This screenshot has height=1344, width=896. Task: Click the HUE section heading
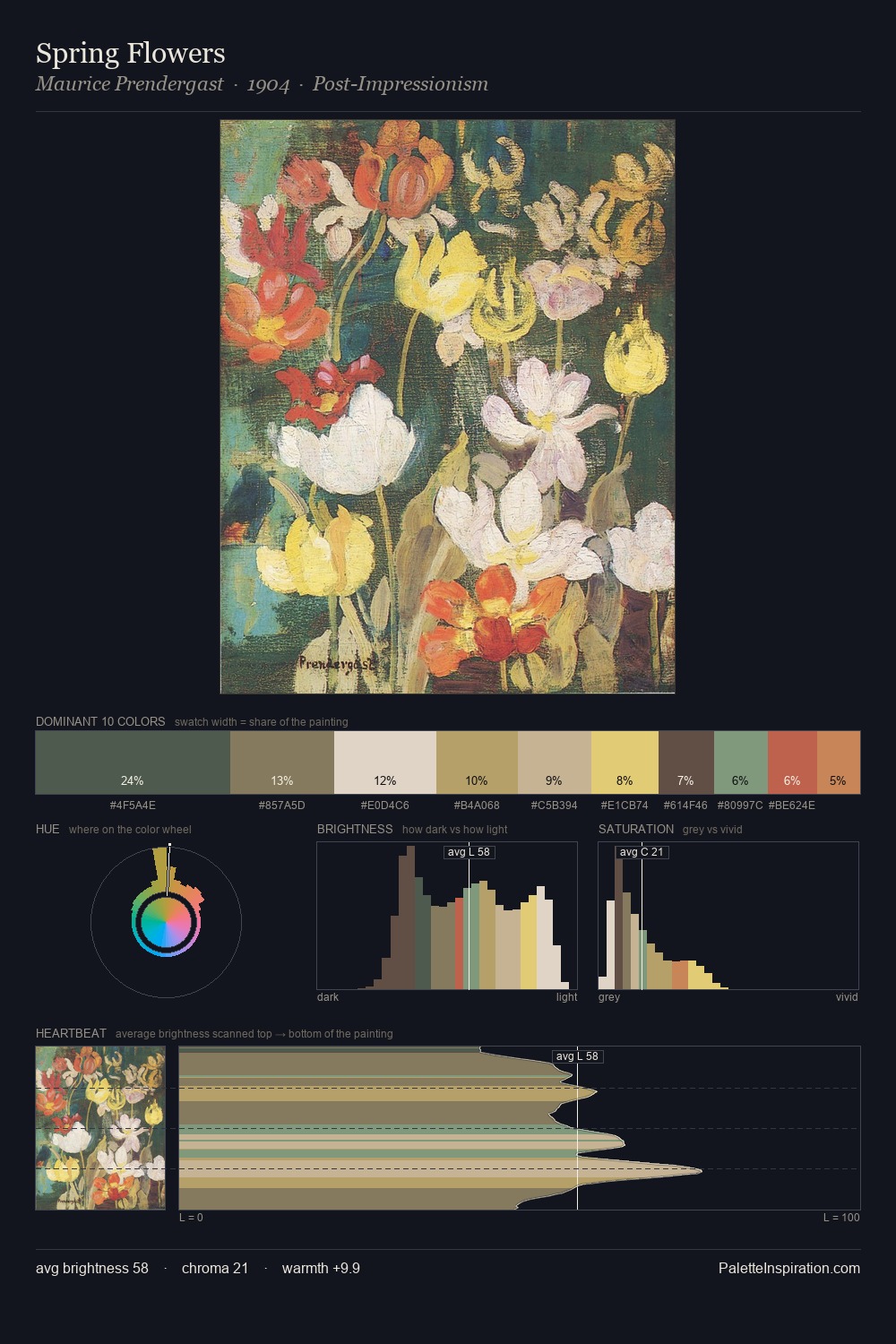click(x=47, y=829)
